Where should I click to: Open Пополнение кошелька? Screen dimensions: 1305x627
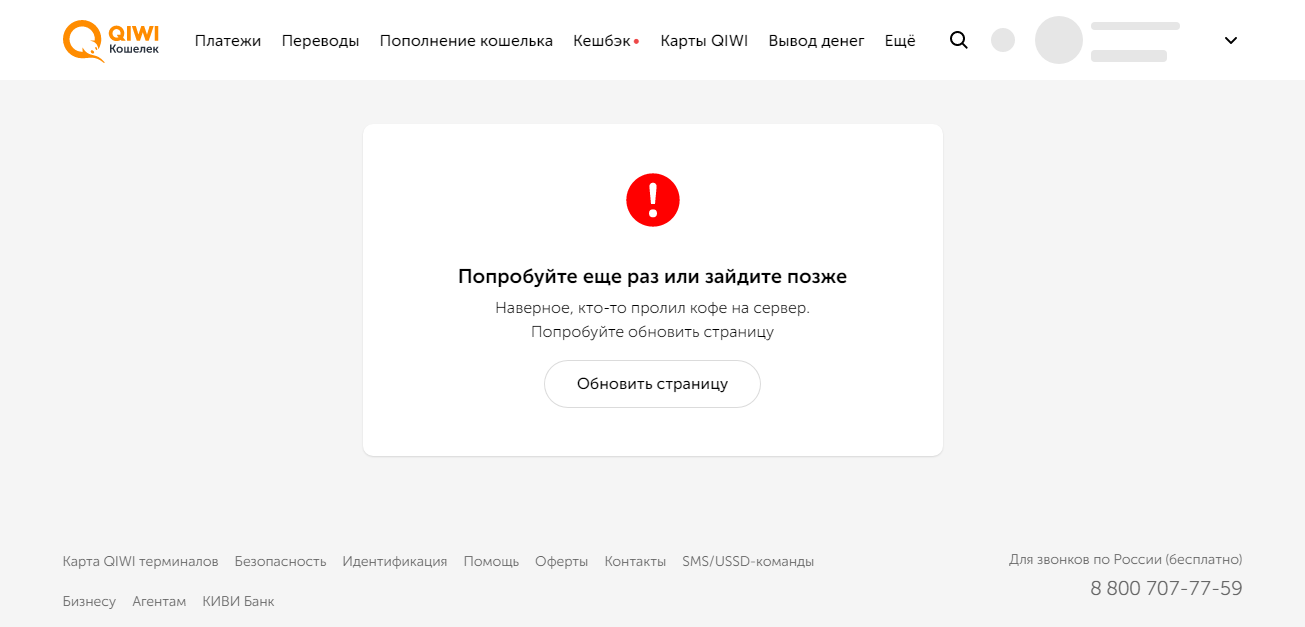click(466, 41)
